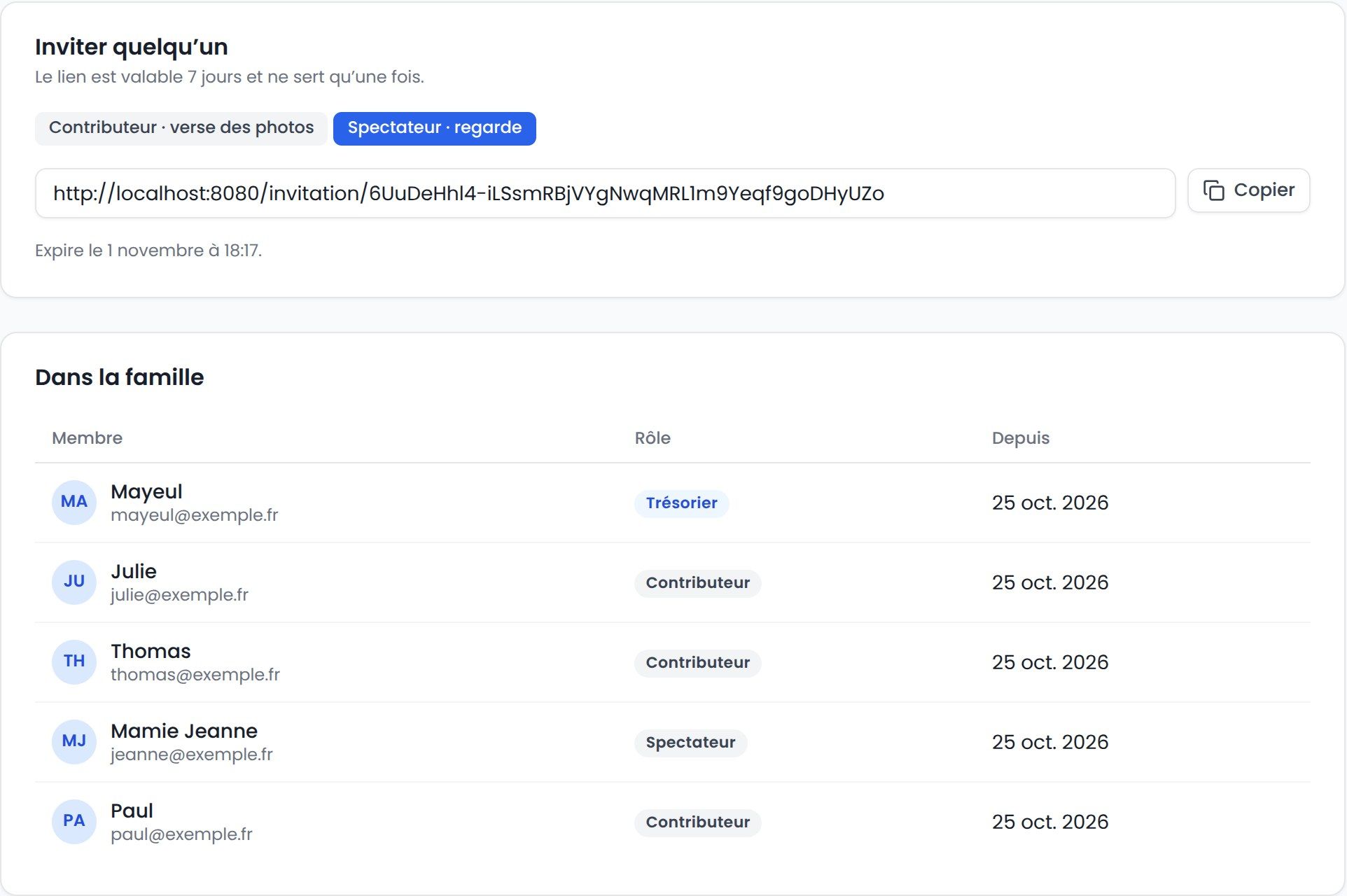Click the copy icon in Copier button
This screenshot has width=1347, height=896.
pos(1213,190)
